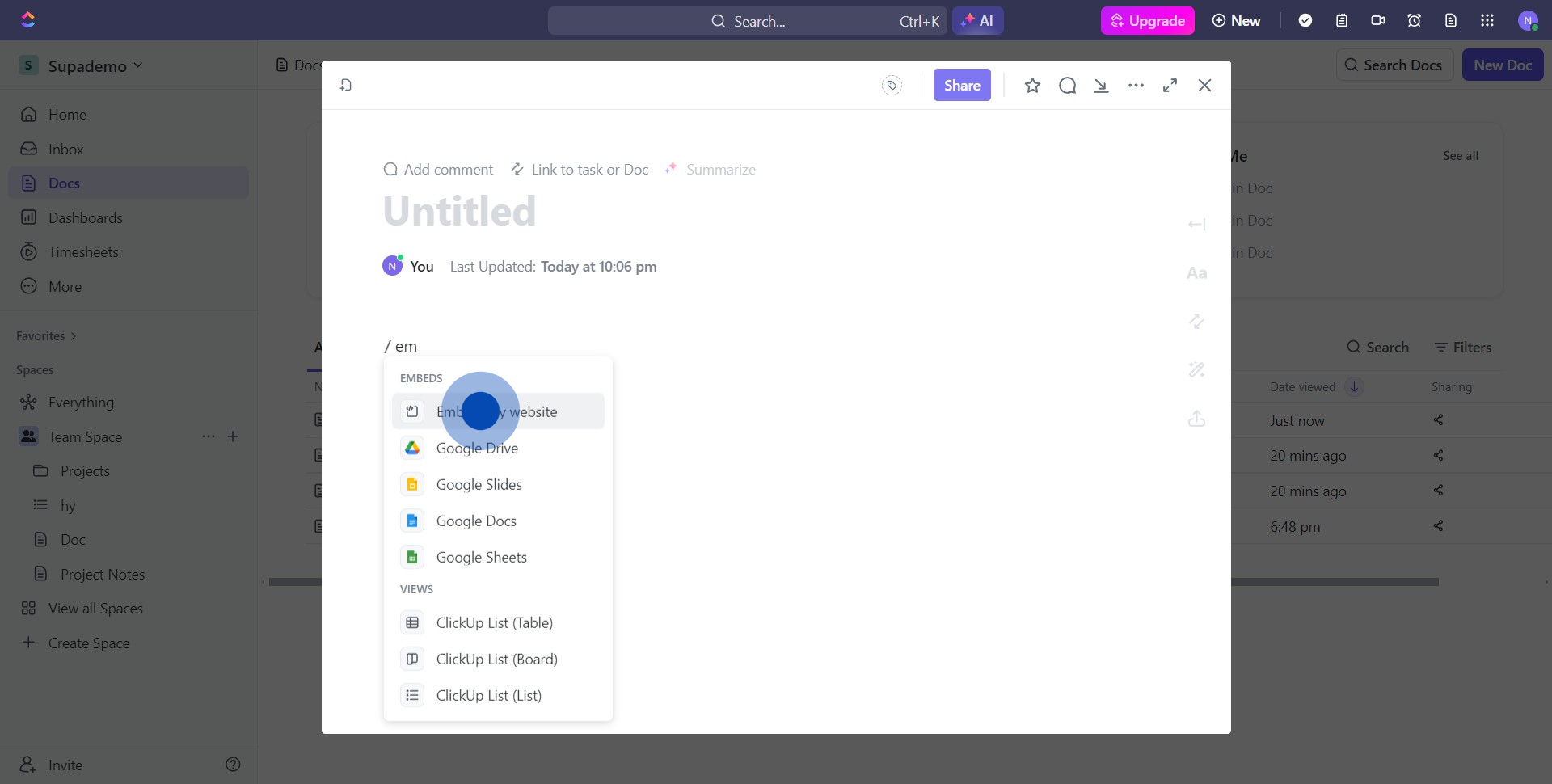Click New Doc button
This screenshot has height=784, width=1552.
tap(1503, 65)
